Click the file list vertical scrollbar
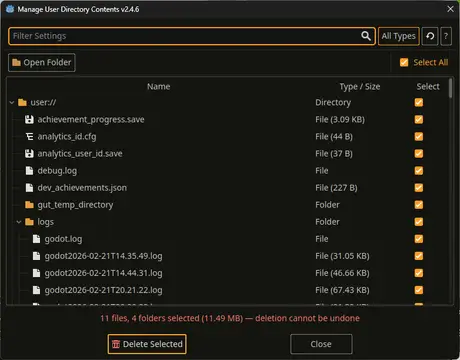460x360 pixels. pyautogui.click(x=450, y=88)
